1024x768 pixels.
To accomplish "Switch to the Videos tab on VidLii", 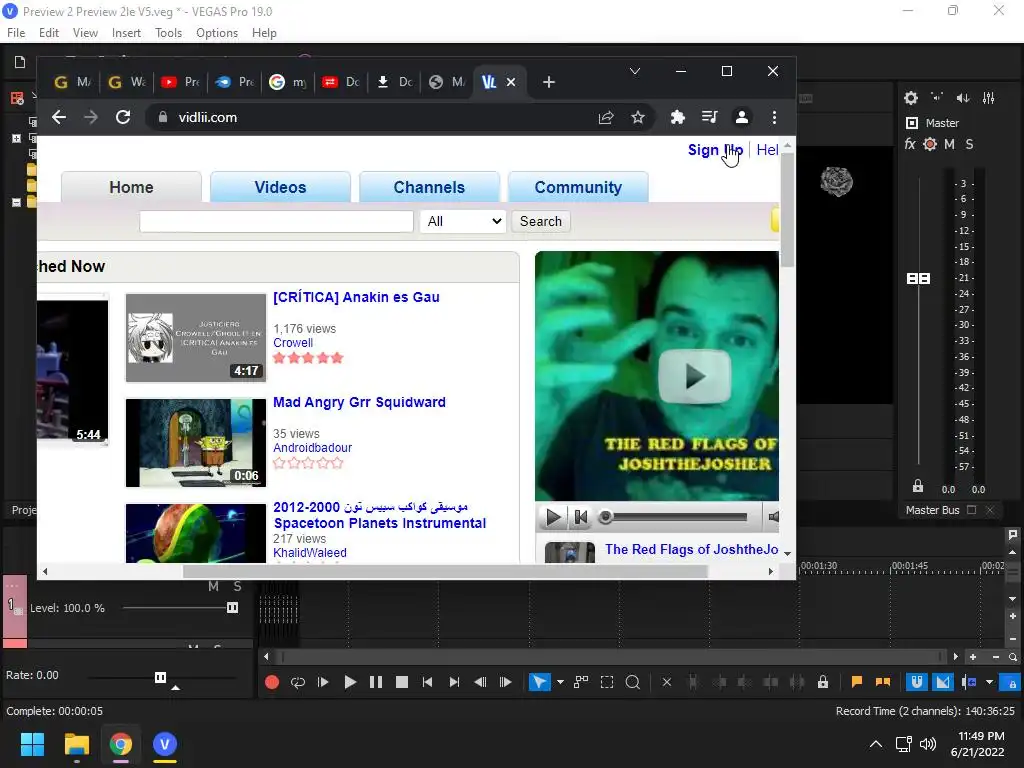I will pyautogui.click(x=280, y=187).
